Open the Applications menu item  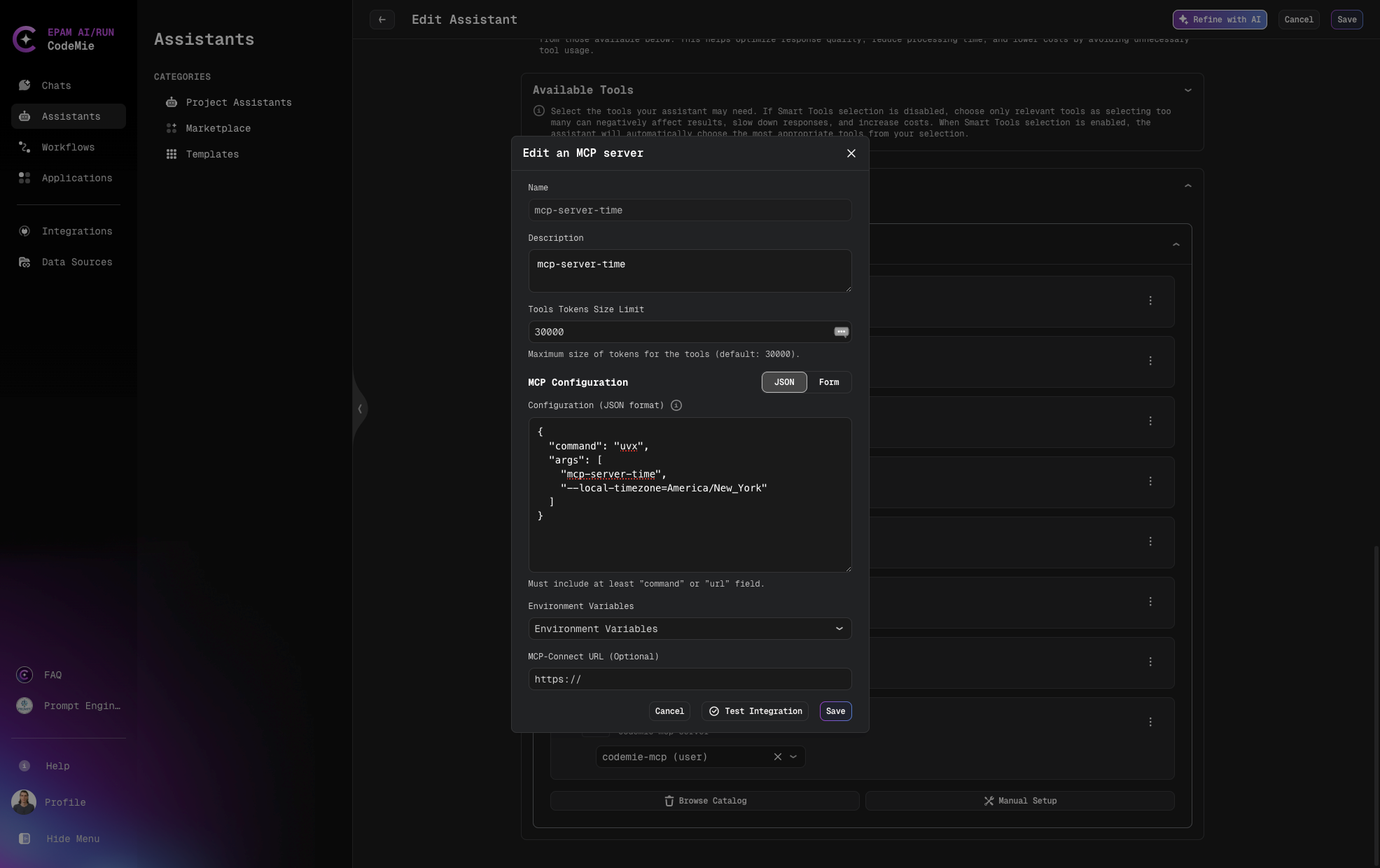click(76, 178)
